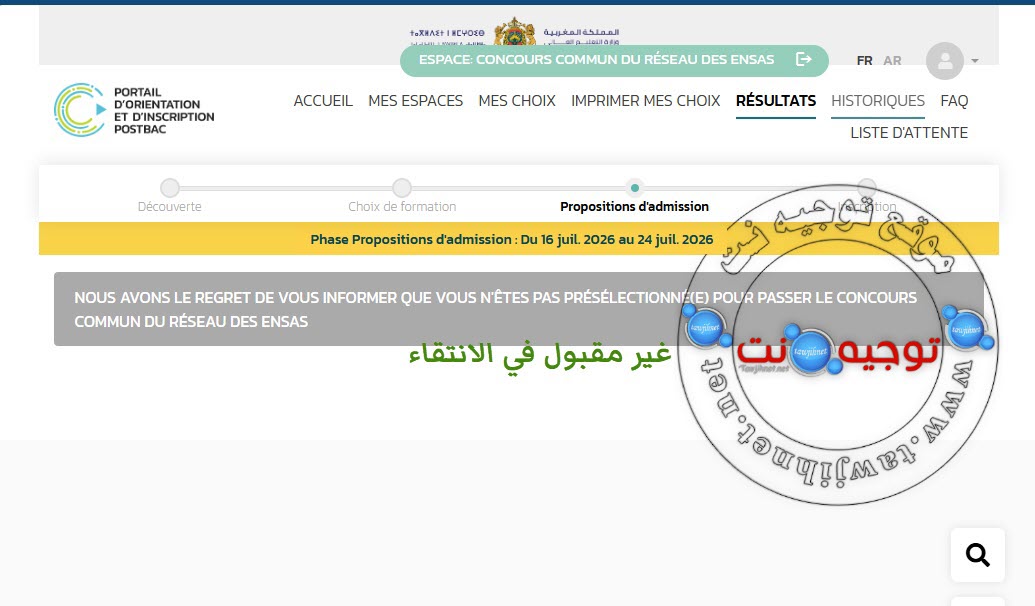Click the ESPACE: CONCOURS COMMUN DU RÉSEAU DES ENSAS button
This screenshot has width=1035, height=606.
[614, 61]
